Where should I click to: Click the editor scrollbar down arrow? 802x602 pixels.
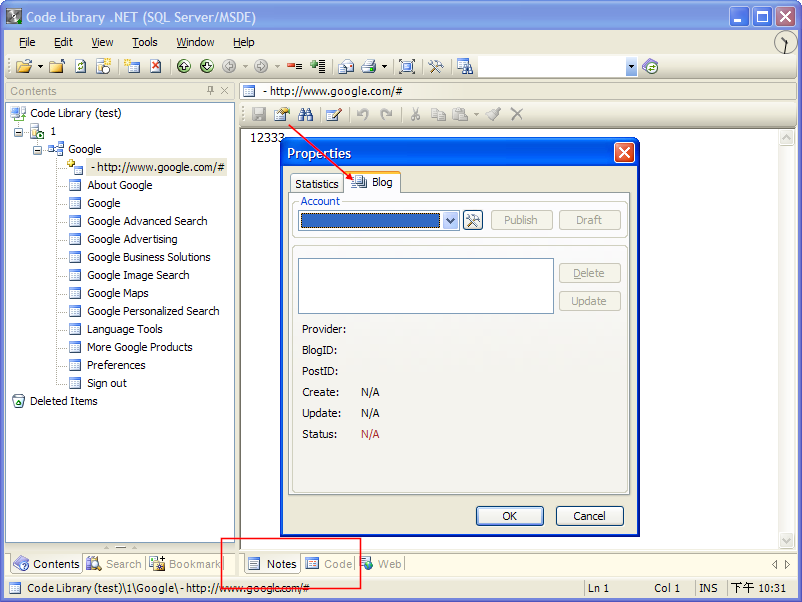(x=786, y=540)
